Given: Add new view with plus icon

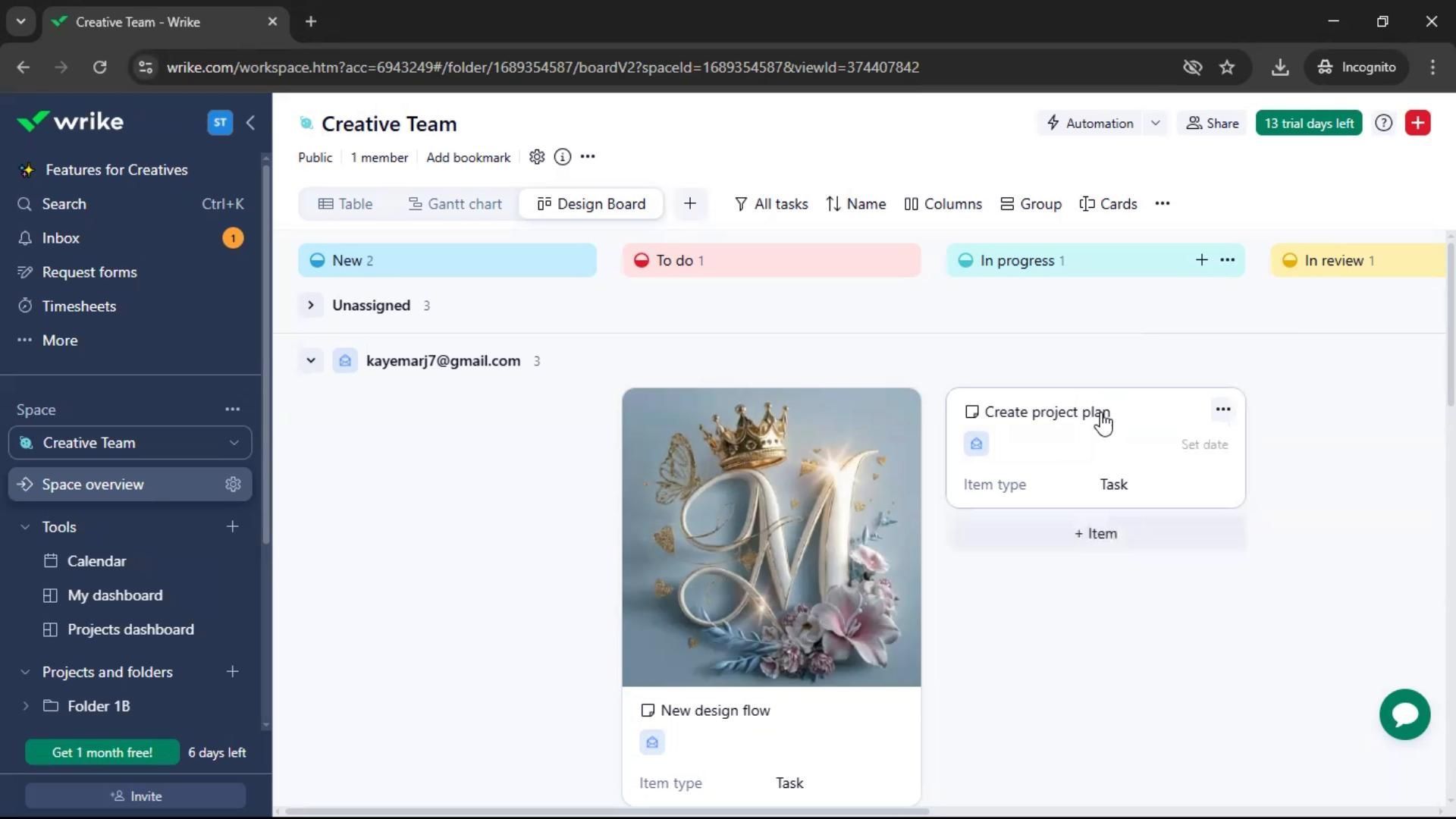Looking at the screenshot, I should [689, 204].
